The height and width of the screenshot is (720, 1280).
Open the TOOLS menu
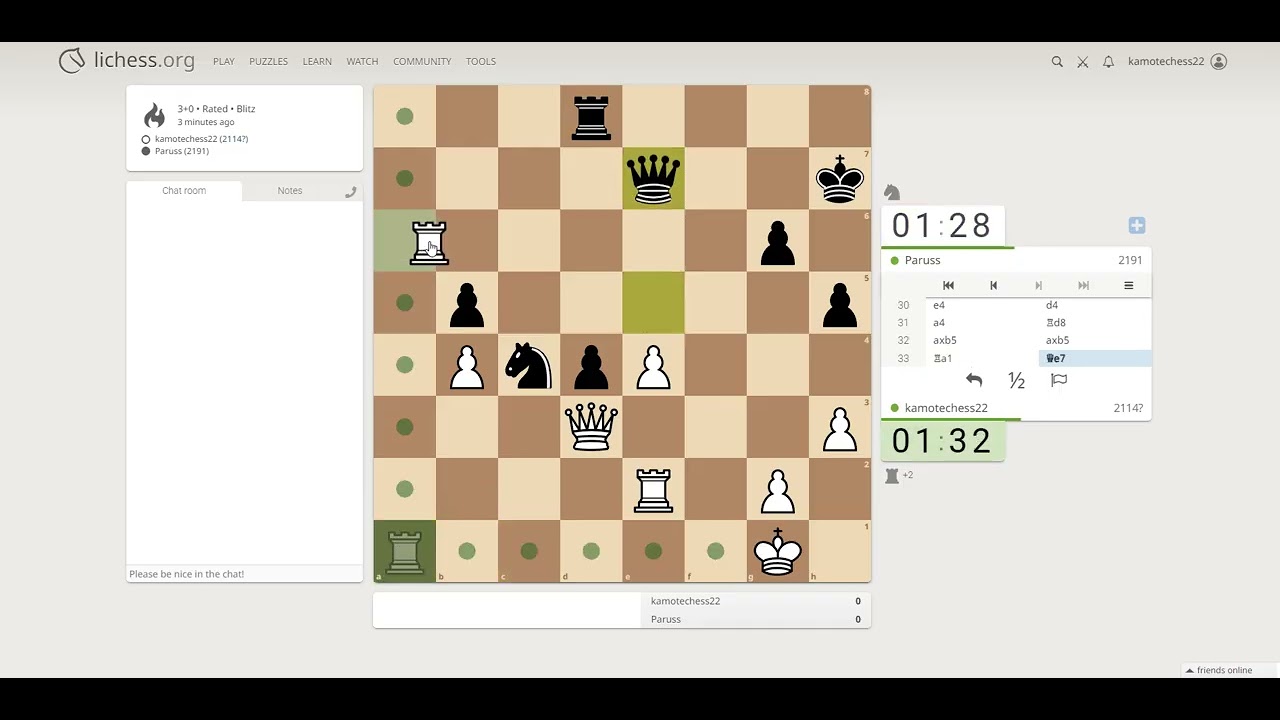pyautogui.click(x=481, y=61)
